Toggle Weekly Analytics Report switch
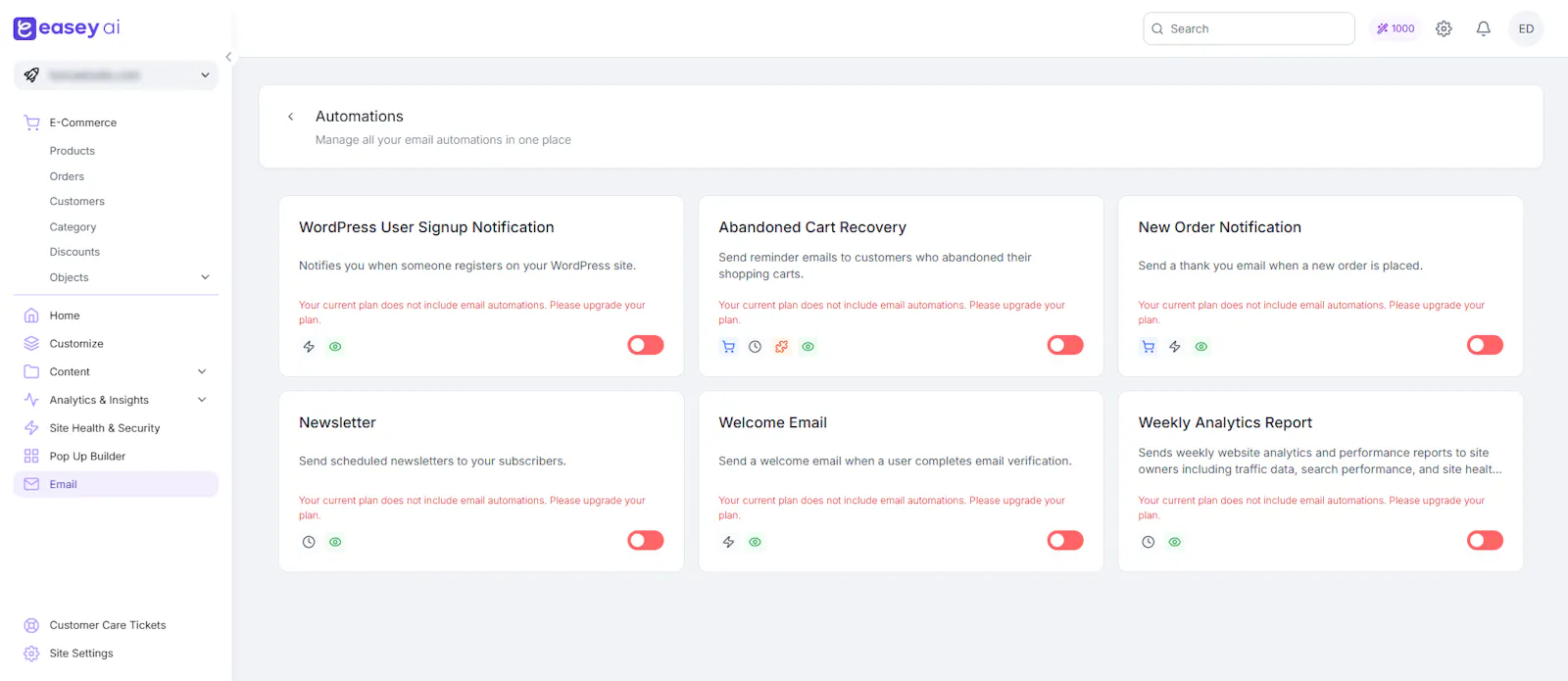The width and height of the screenshot is (1568, 681). 1485,540
